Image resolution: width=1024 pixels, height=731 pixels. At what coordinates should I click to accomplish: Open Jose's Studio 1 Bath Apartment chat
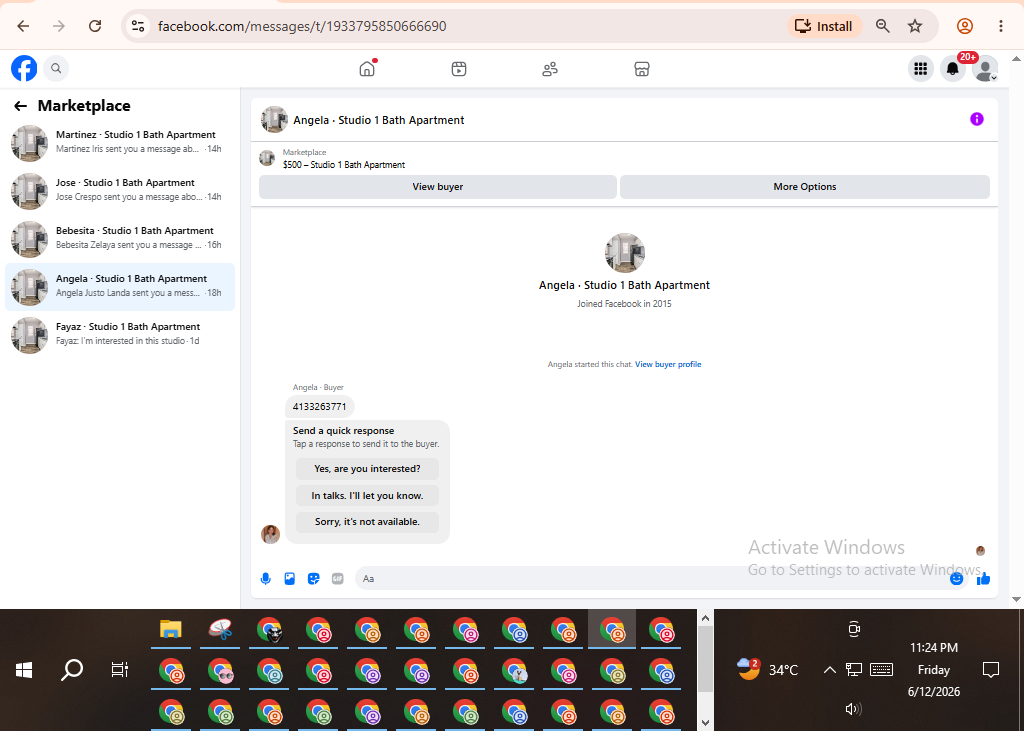120,190
